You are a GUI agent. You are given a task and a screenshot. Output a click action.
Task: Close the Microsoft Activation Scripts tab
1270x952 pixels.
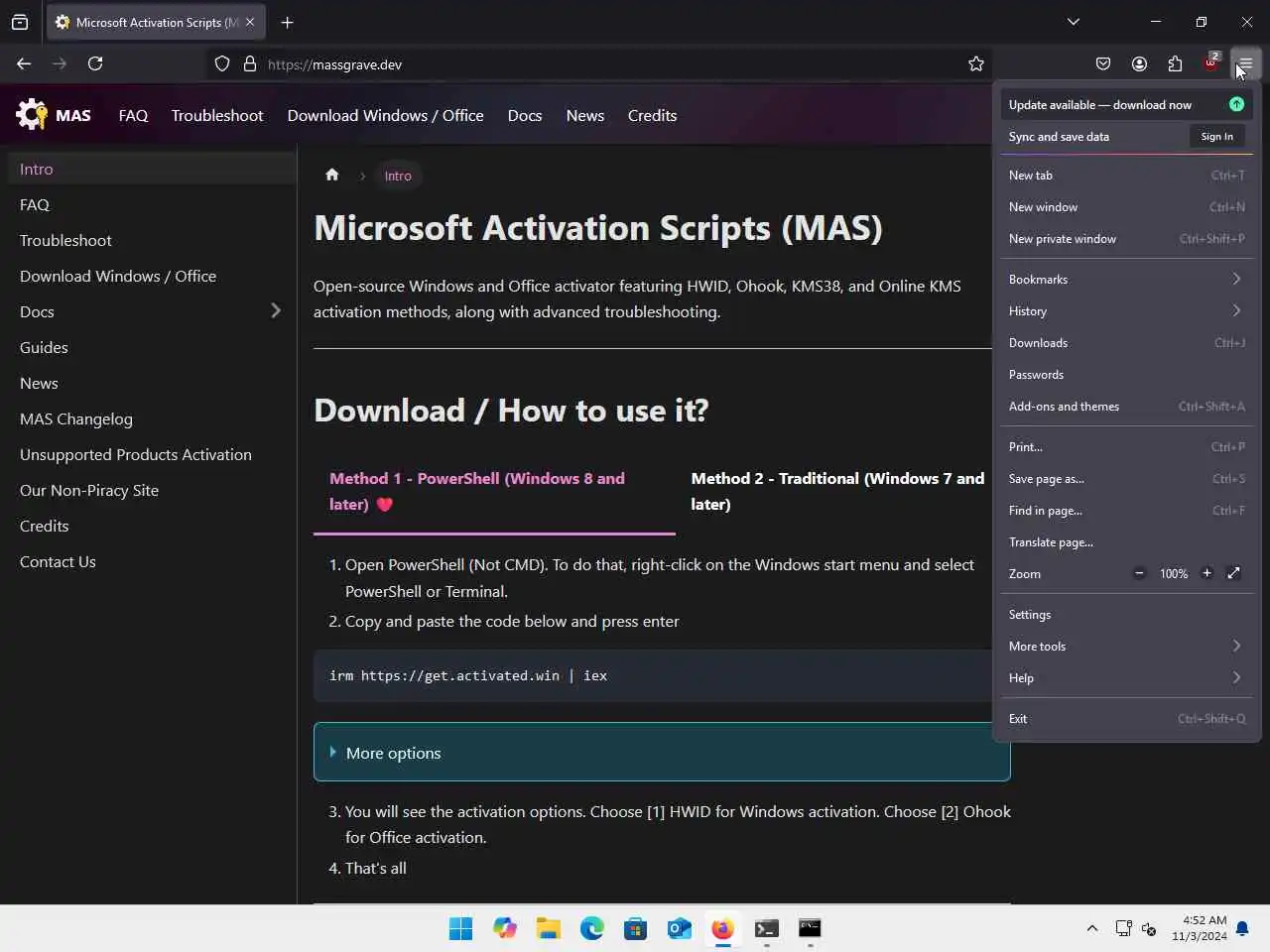point(250,22)
